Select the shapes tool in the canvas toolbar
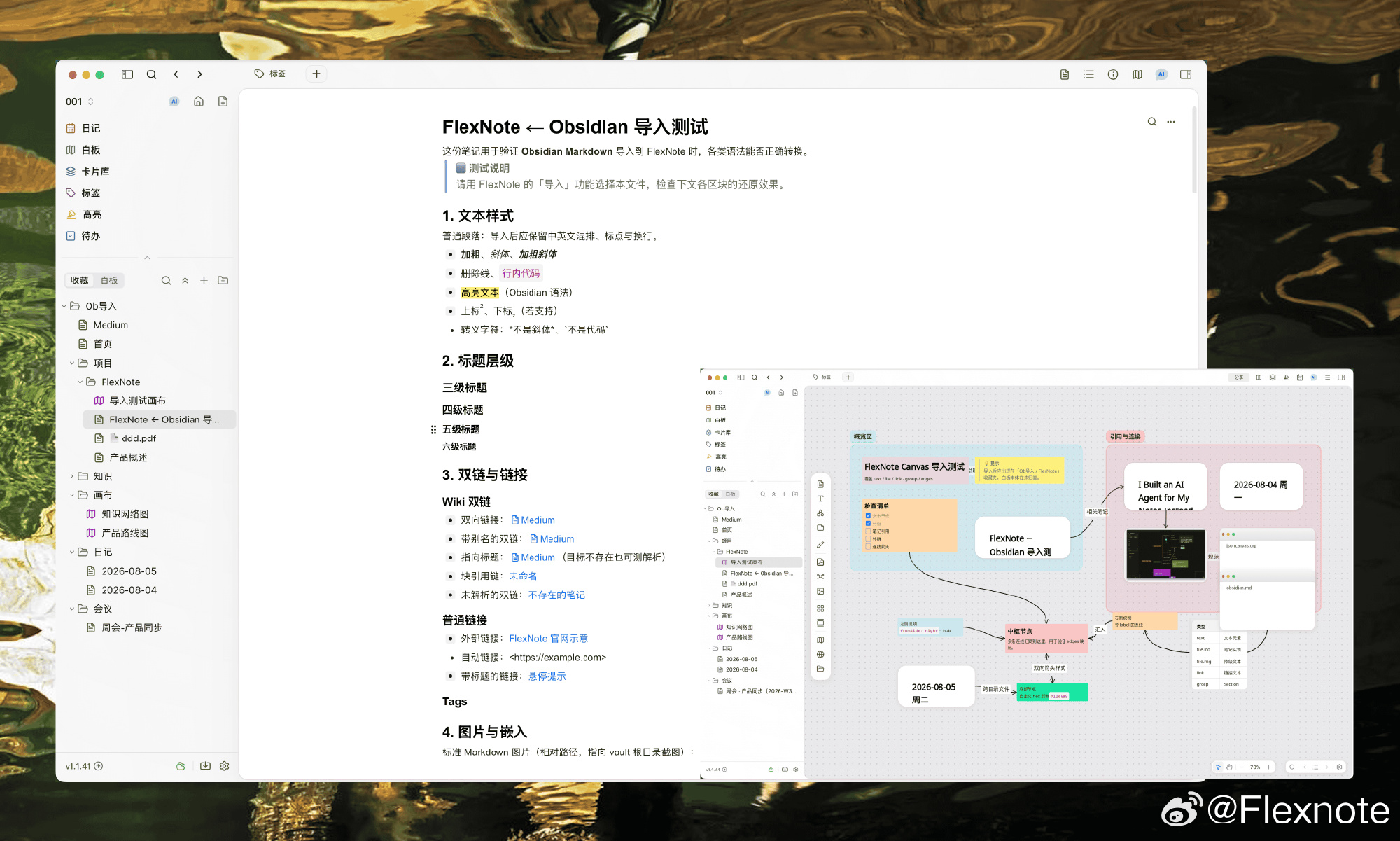 [x=820, y=513]
